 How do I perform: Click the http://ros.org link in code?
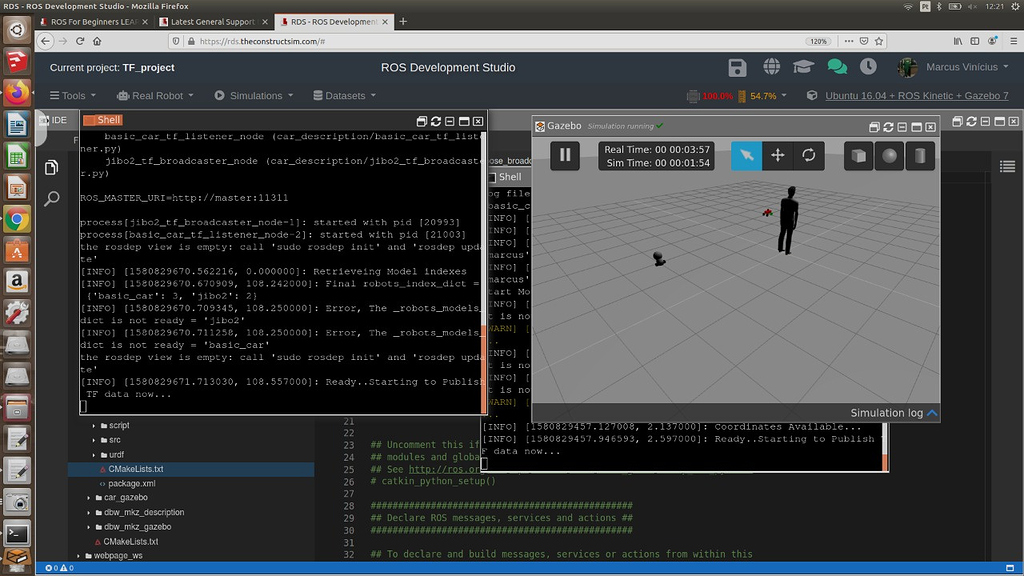tap(444, 469)
